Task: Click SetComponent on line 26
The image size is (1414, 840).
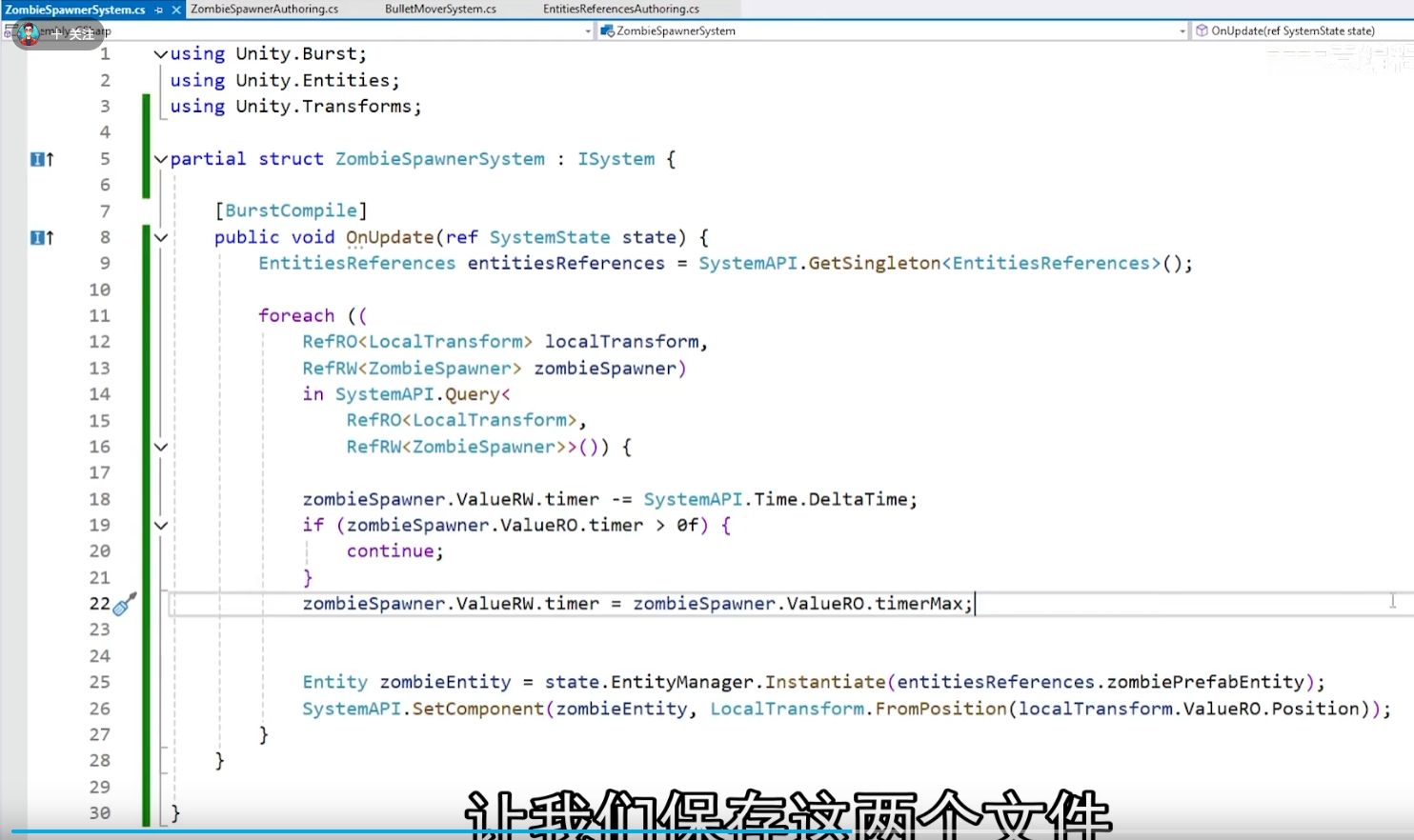Action: (477, 709)
